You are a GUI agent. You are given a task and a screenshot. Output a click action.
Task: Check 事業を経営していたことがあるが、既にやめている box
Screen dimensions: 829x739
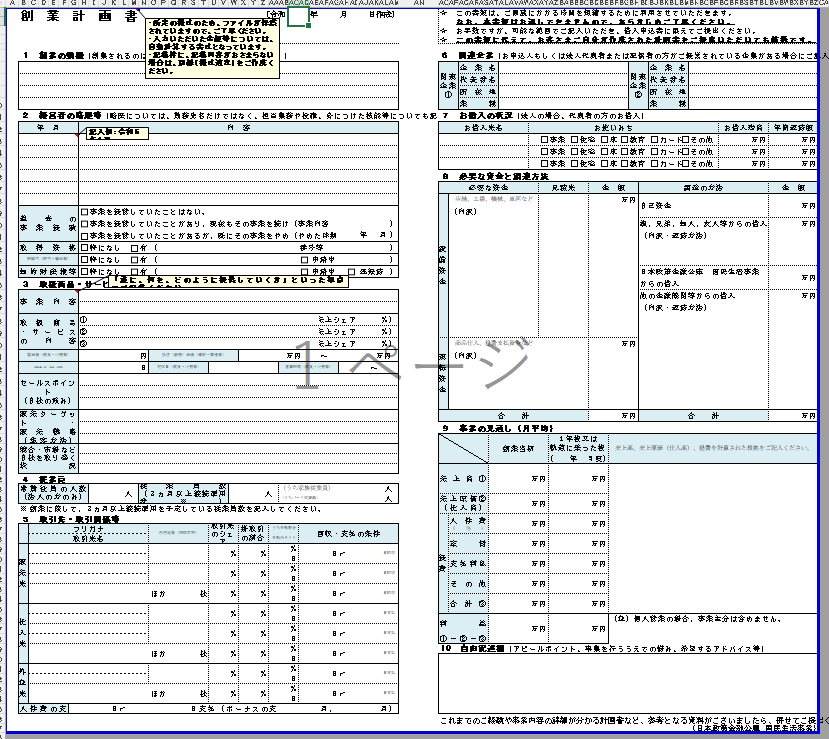85,235
